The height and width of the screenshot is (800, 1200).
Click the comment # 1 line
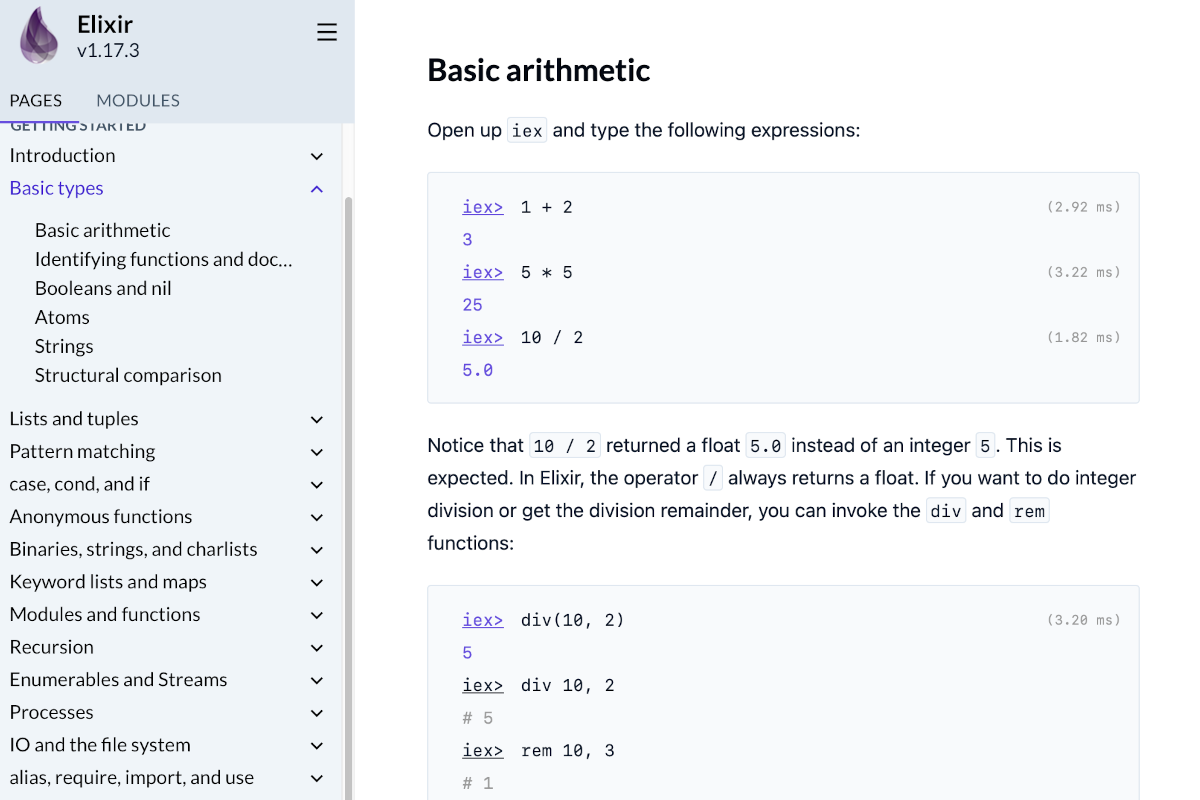(x=477, y=783)
